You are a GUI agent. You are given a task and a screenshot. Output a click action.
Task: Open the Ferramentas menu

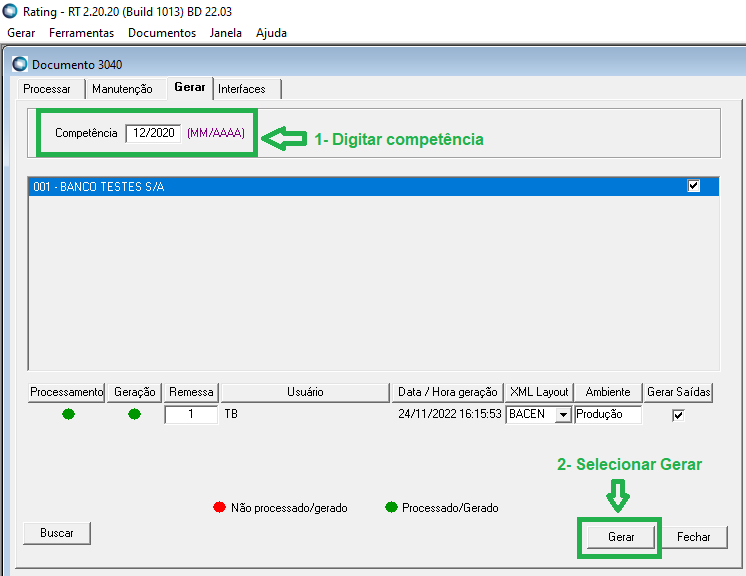pyautogui.click(x=81, y=33)
